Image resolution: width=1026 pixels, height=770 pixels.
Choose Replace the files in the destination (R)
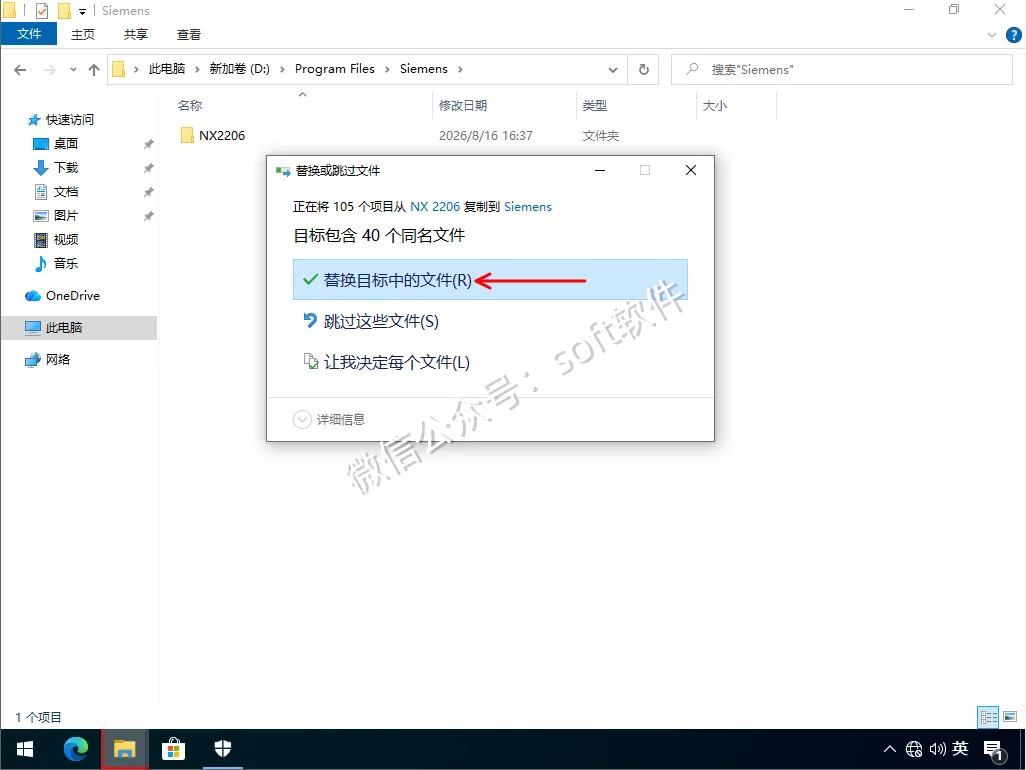point(490,280)
